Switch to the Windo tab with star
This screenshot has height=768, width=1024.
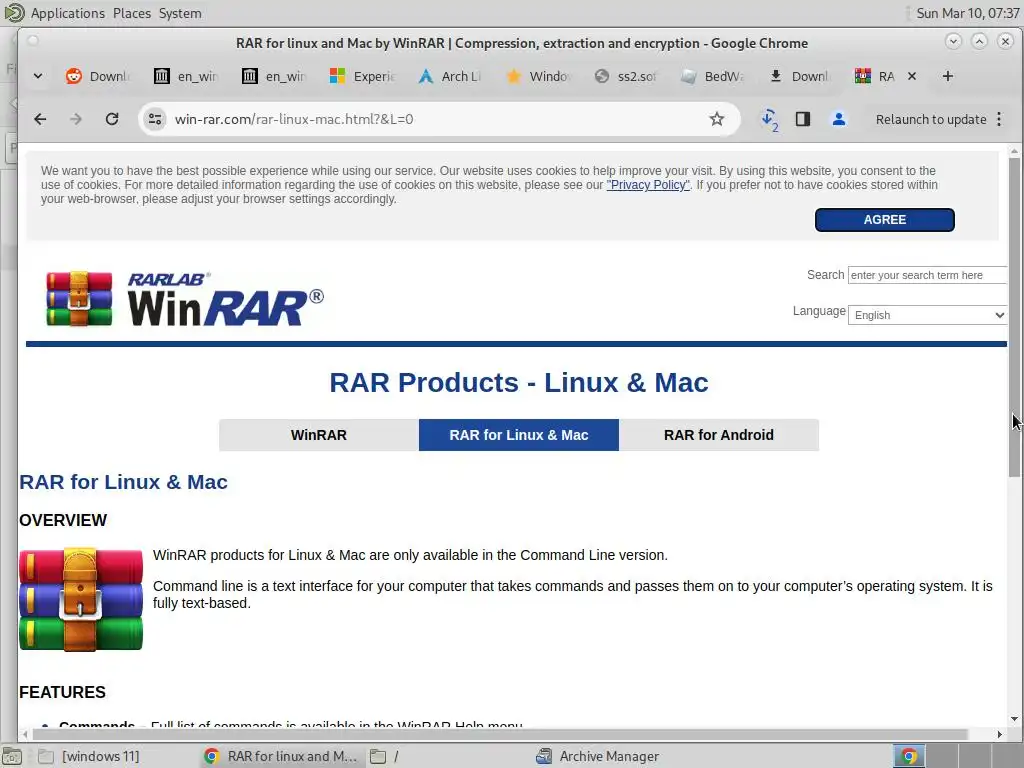(x=539, y=76)
